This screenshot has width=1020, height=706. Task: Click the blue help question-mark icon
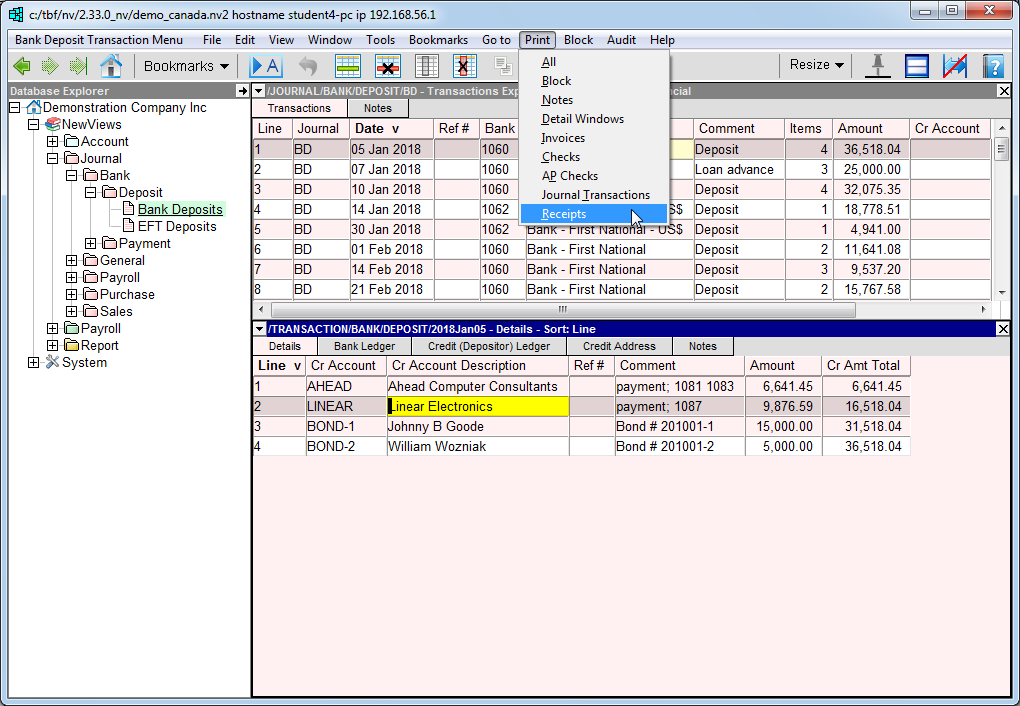point(992,66)
